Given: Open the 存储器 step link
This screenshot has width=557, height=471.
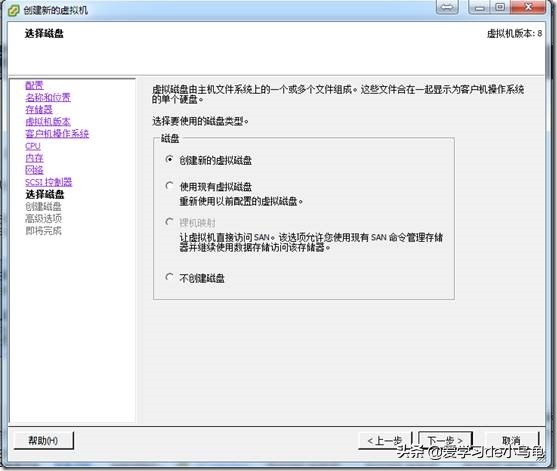Looking at the screenshot, I should pos(39,109).
